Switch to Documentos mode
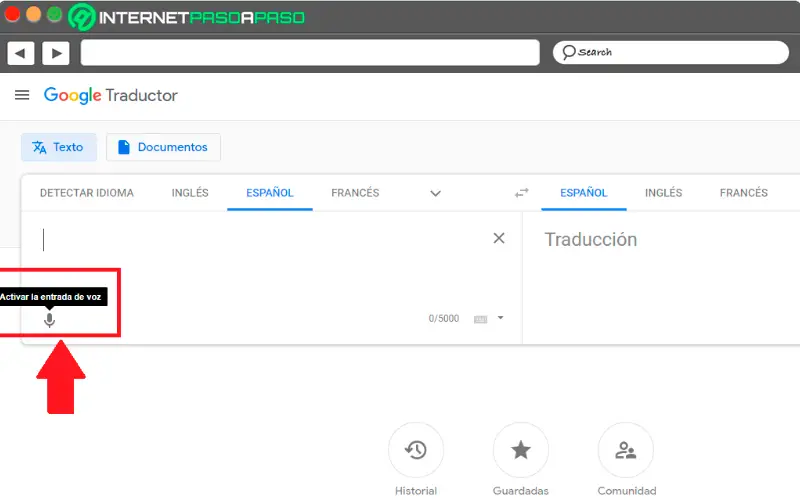This screenshot has height=500, width=800. [x=163, y=147]
